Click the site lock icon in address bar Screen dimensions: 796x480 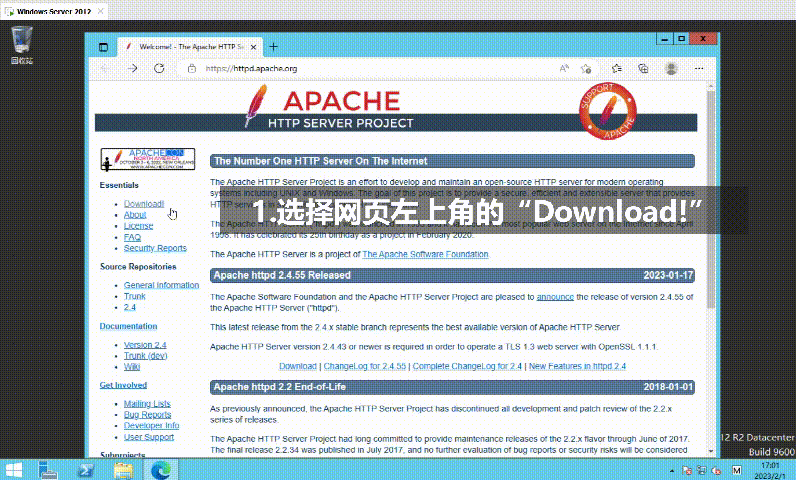(x=192, y=68)
